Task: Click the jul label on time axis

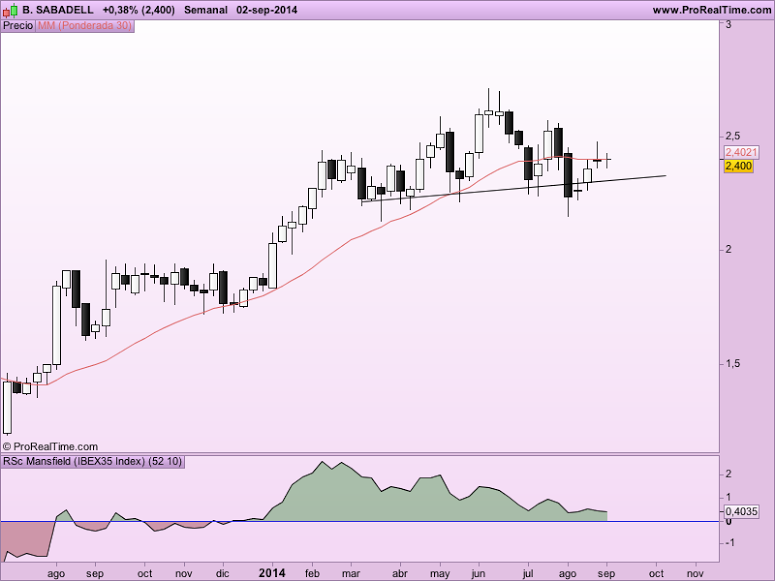Action: (x=528, y=573)
